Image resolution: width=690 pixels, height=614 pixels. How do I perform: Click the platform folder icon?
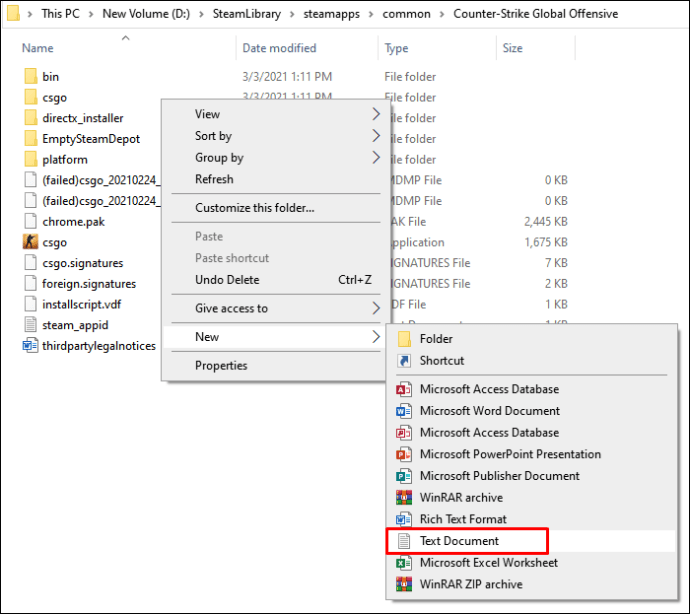[x=30, y=159]
